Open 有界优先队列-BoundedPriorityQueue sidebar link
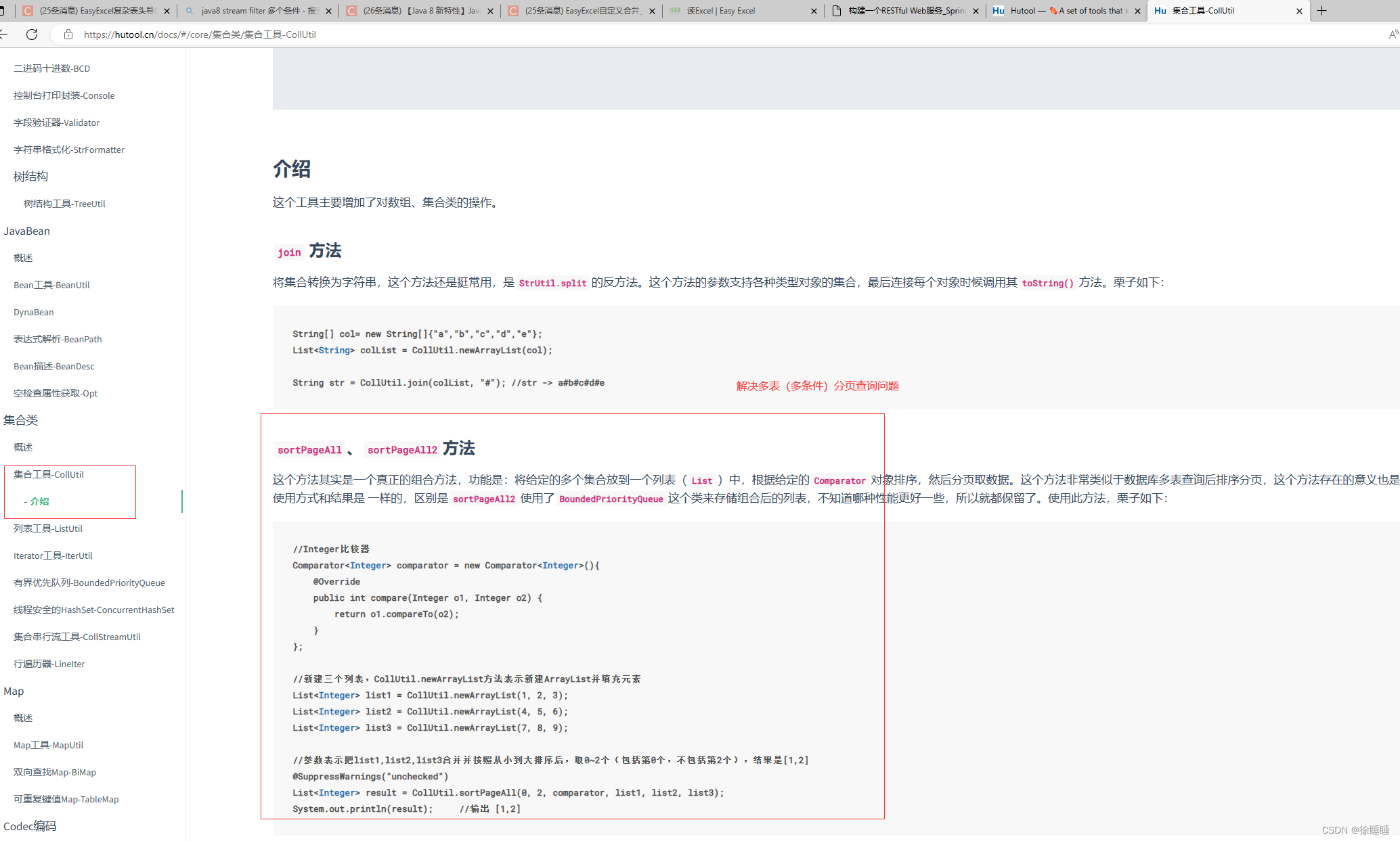 tap(89, 583)
